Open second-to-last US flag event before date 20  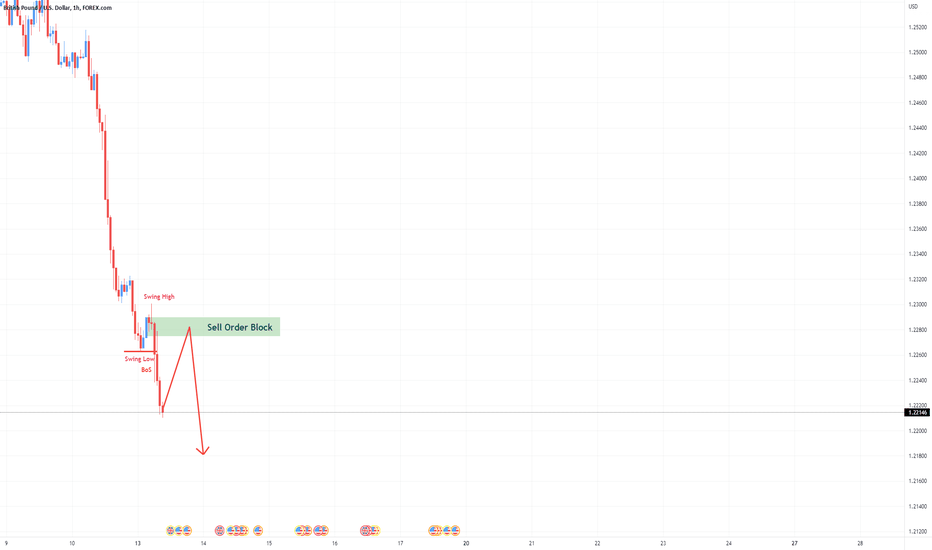point(447,530)
